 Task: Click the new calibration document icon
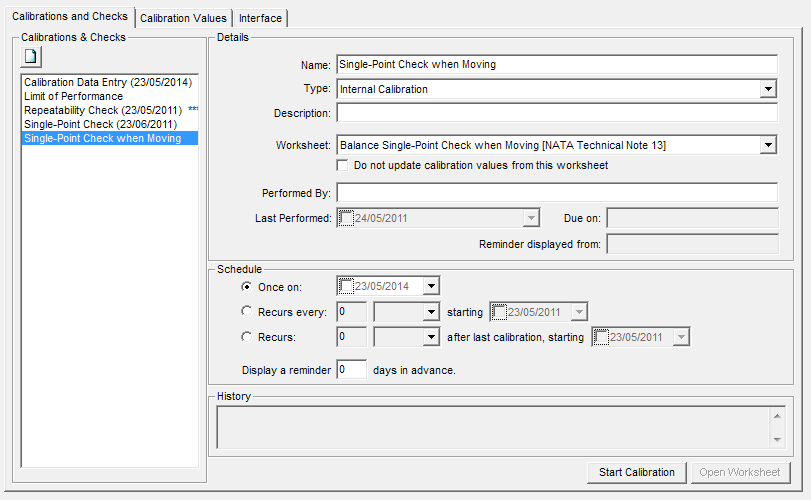point(31,56)
